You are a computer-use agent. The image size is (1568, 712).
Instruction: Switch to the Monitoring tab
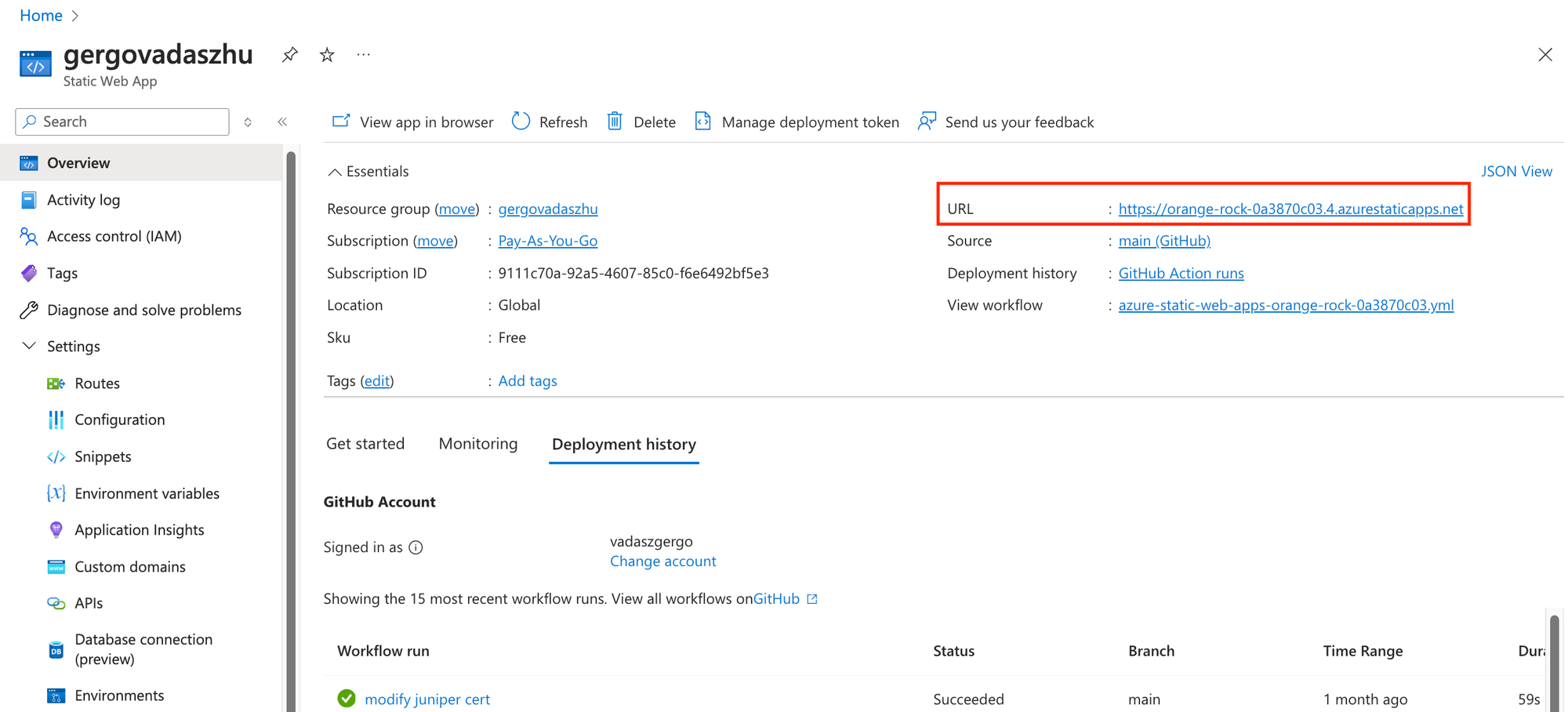[x=478, y=444]
